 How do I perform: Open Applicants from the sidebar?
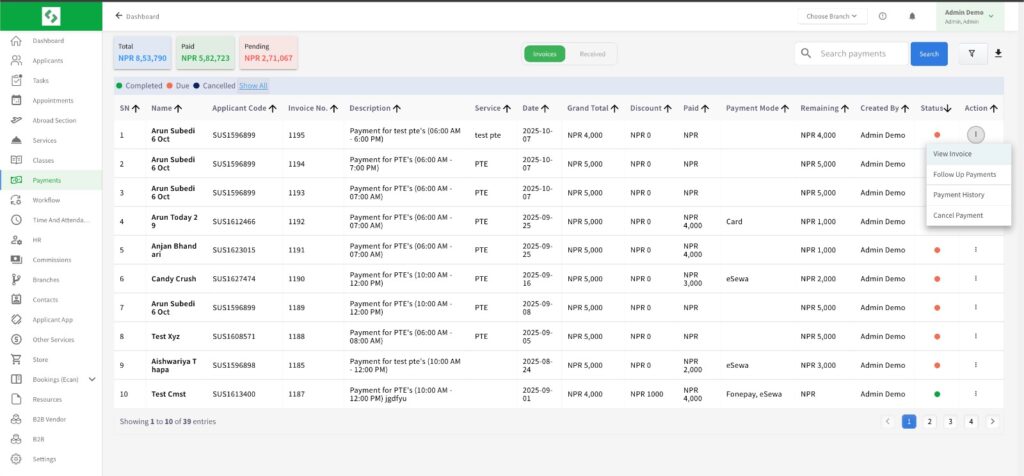[x=47, y=60]
